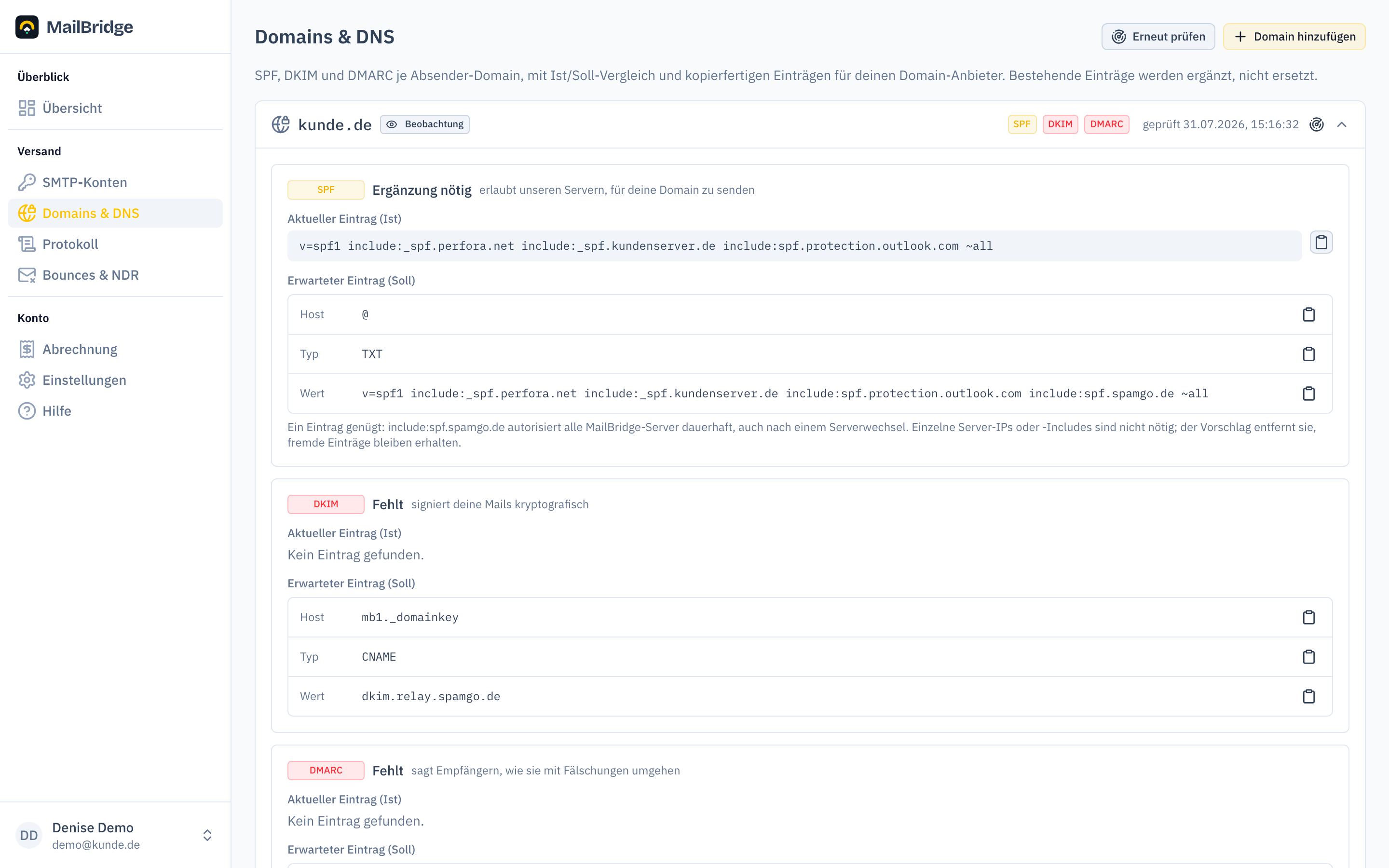This screenshot has height=868, width=1389.
Task: Click the CNAME type value
Action: point(379,657)
